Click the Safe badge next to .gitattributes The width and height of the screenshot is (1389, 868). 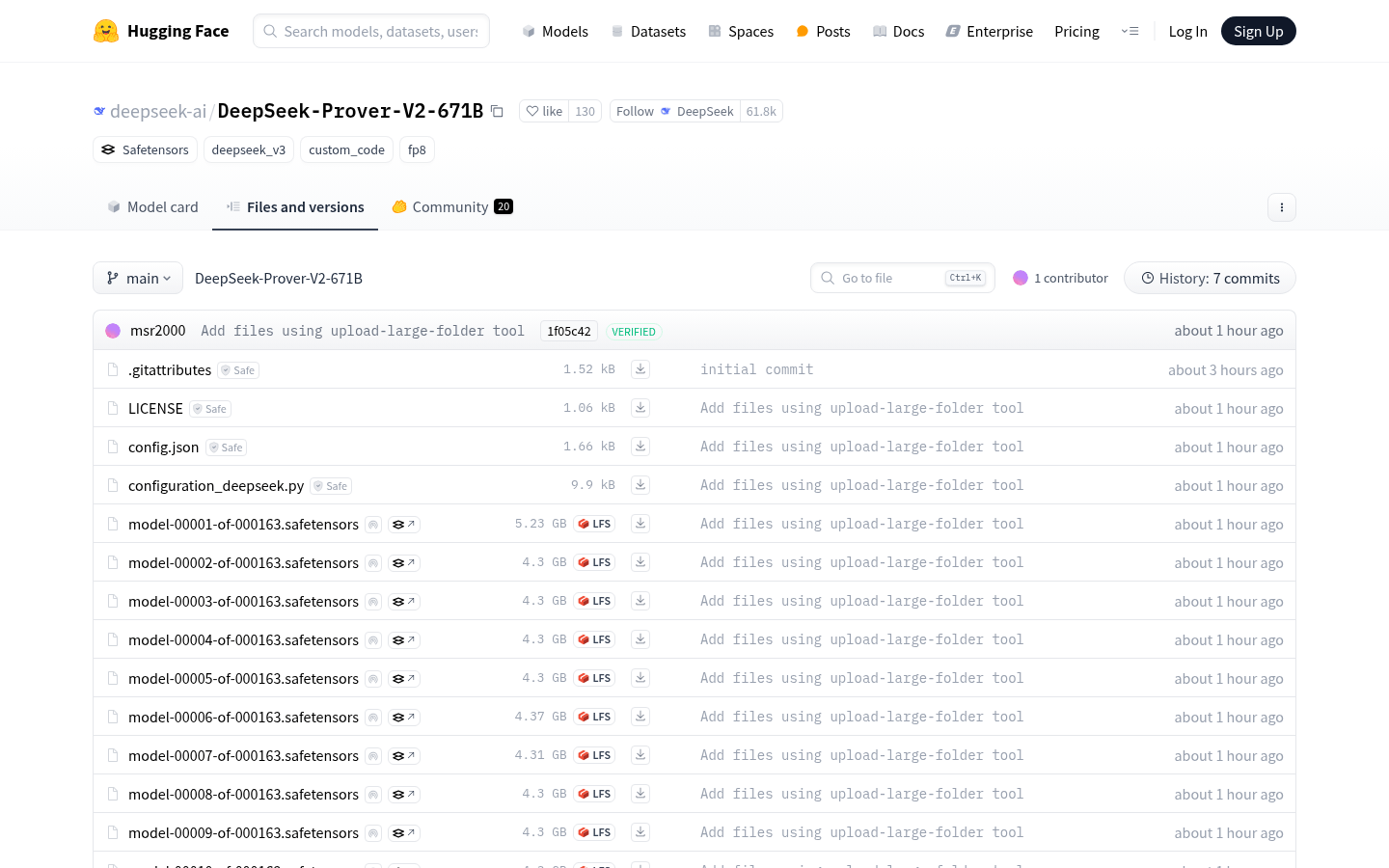238,370
